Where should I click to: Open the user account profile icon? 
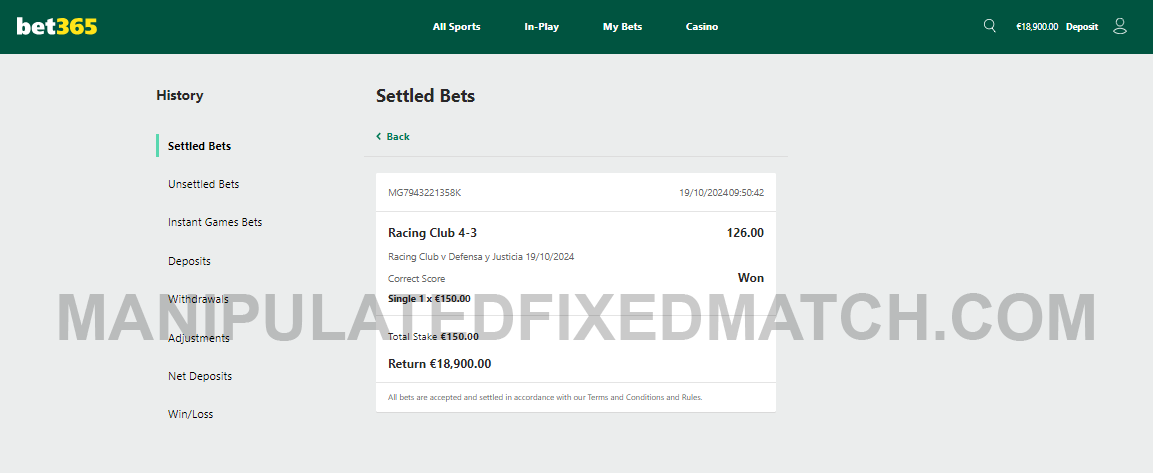[x=1119, y=26]
